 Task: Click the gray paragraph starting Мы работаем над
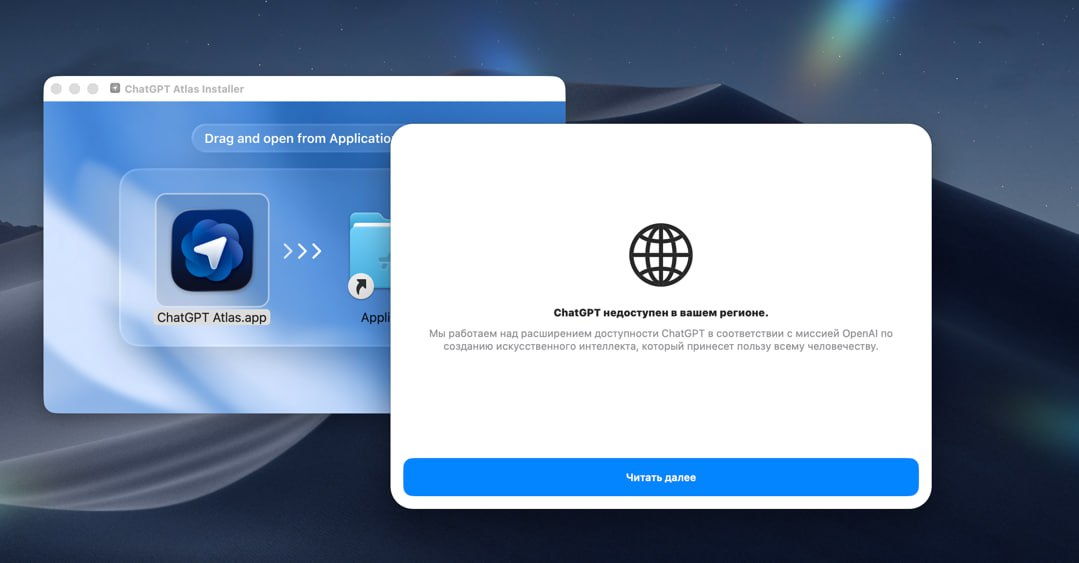pos(661,339)
